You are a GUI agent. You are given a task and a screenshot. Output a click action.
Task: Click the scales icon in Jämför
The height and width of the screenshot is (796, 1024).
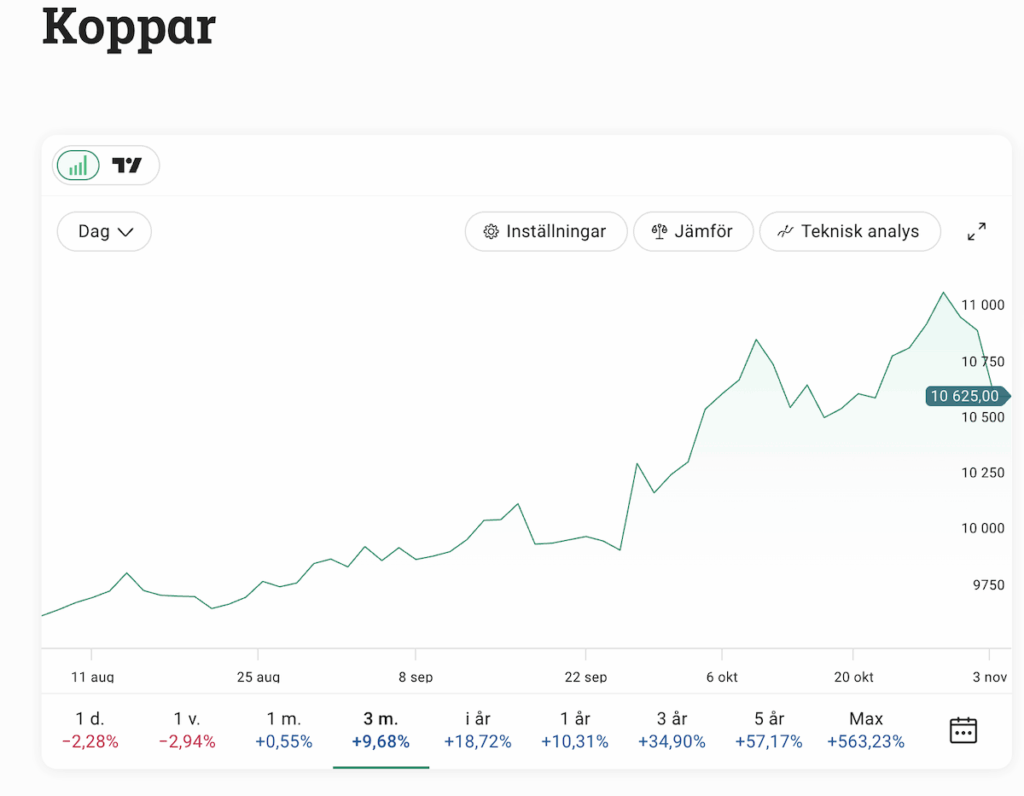(659, 231)
